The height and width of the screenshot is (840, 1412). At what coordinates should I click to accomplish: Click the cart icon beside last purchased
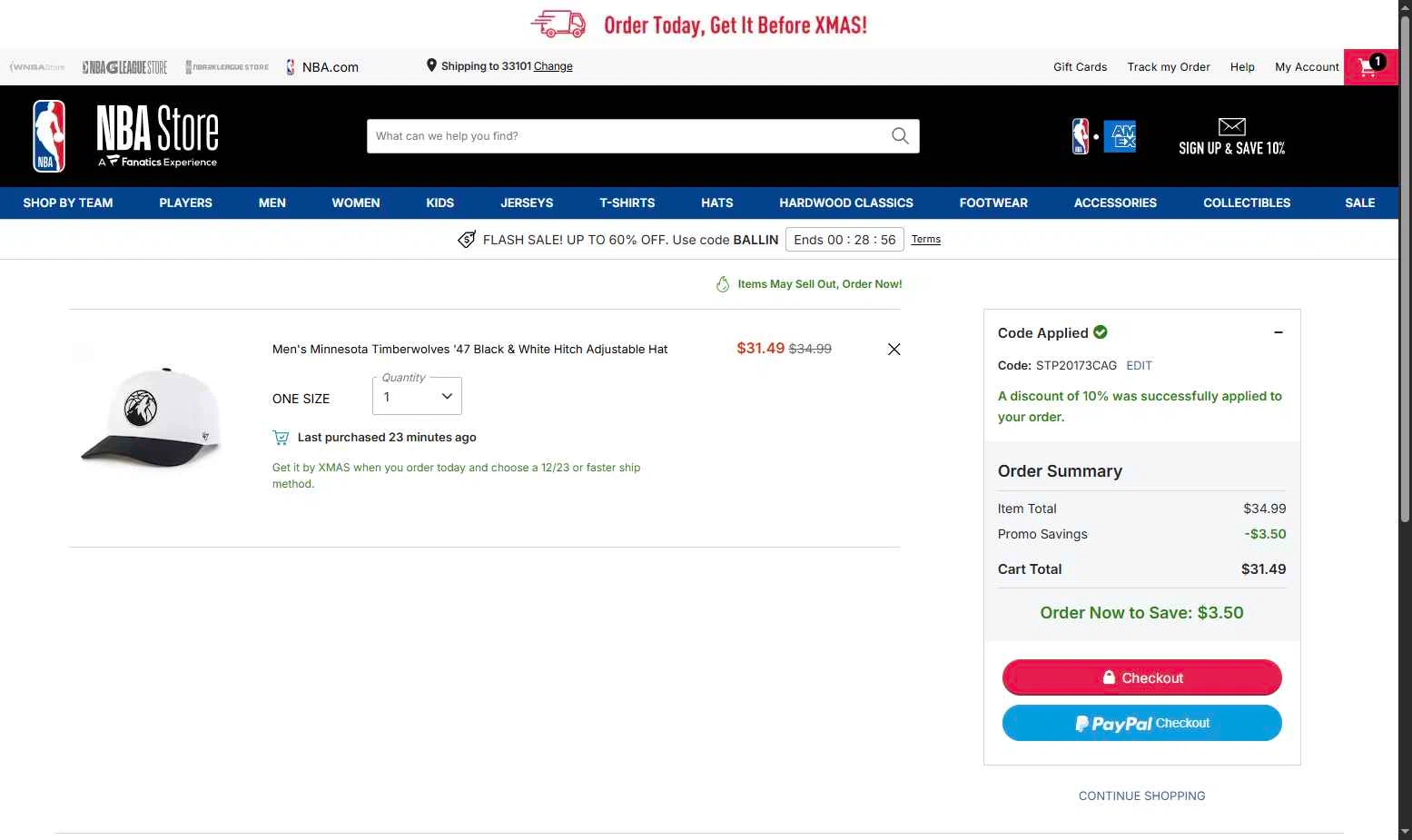pos(281,438)
